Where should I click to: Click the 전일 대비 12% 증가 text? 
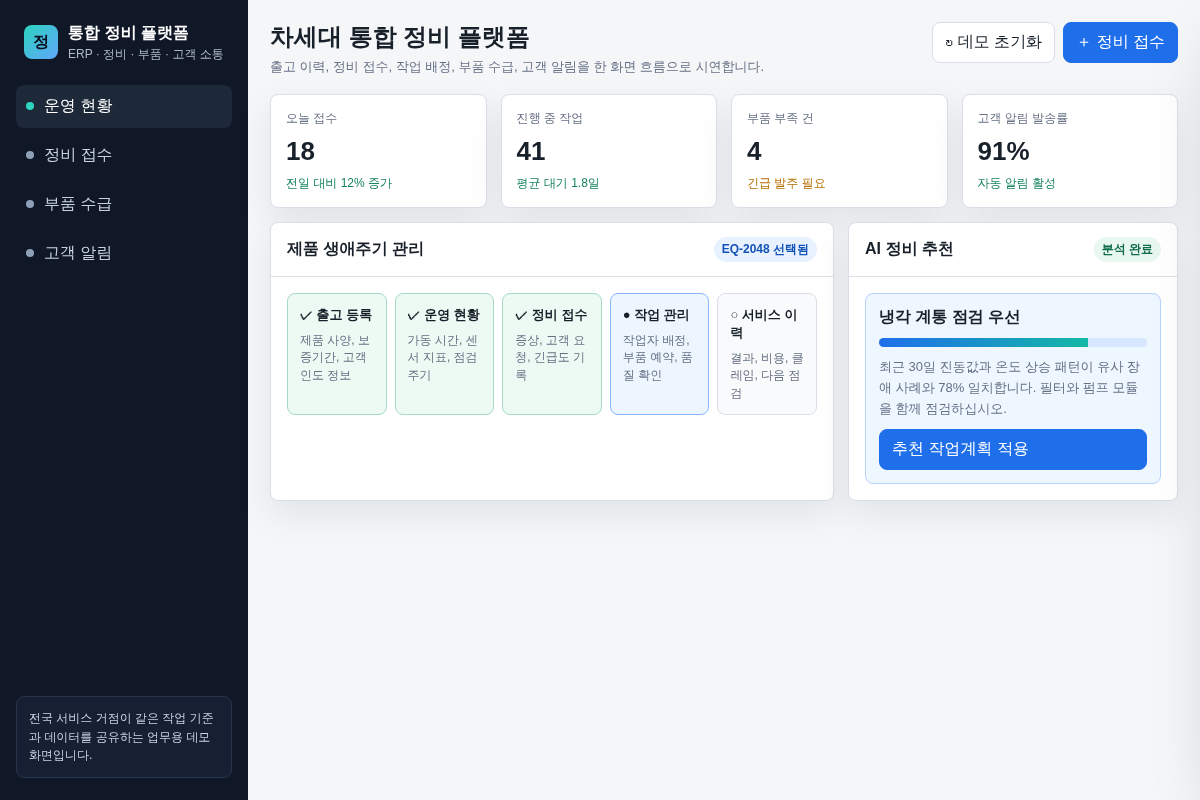point(339,183)
